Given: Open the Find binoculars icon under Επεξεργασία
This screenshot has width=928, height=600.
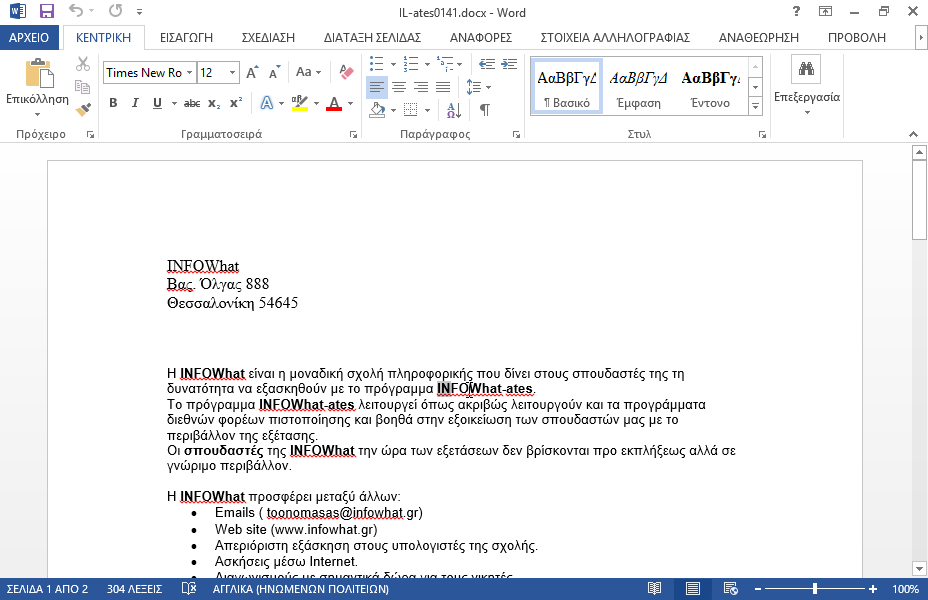Looking at the screenshot, I should click(x=806, y=69).
